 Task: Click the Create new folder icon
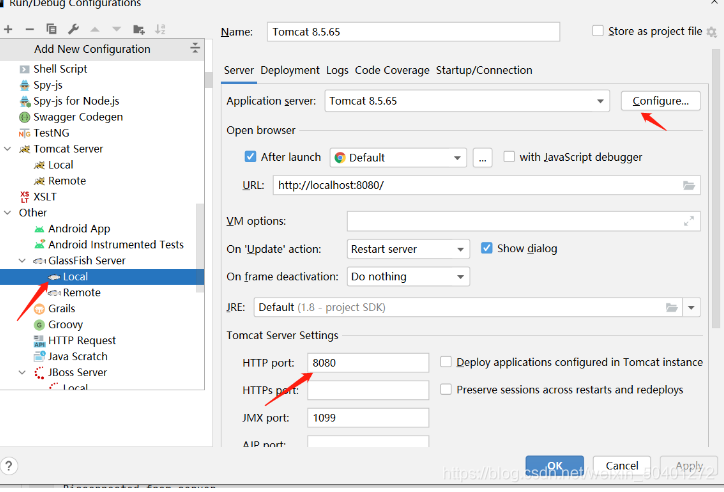(x=139, y=30)
